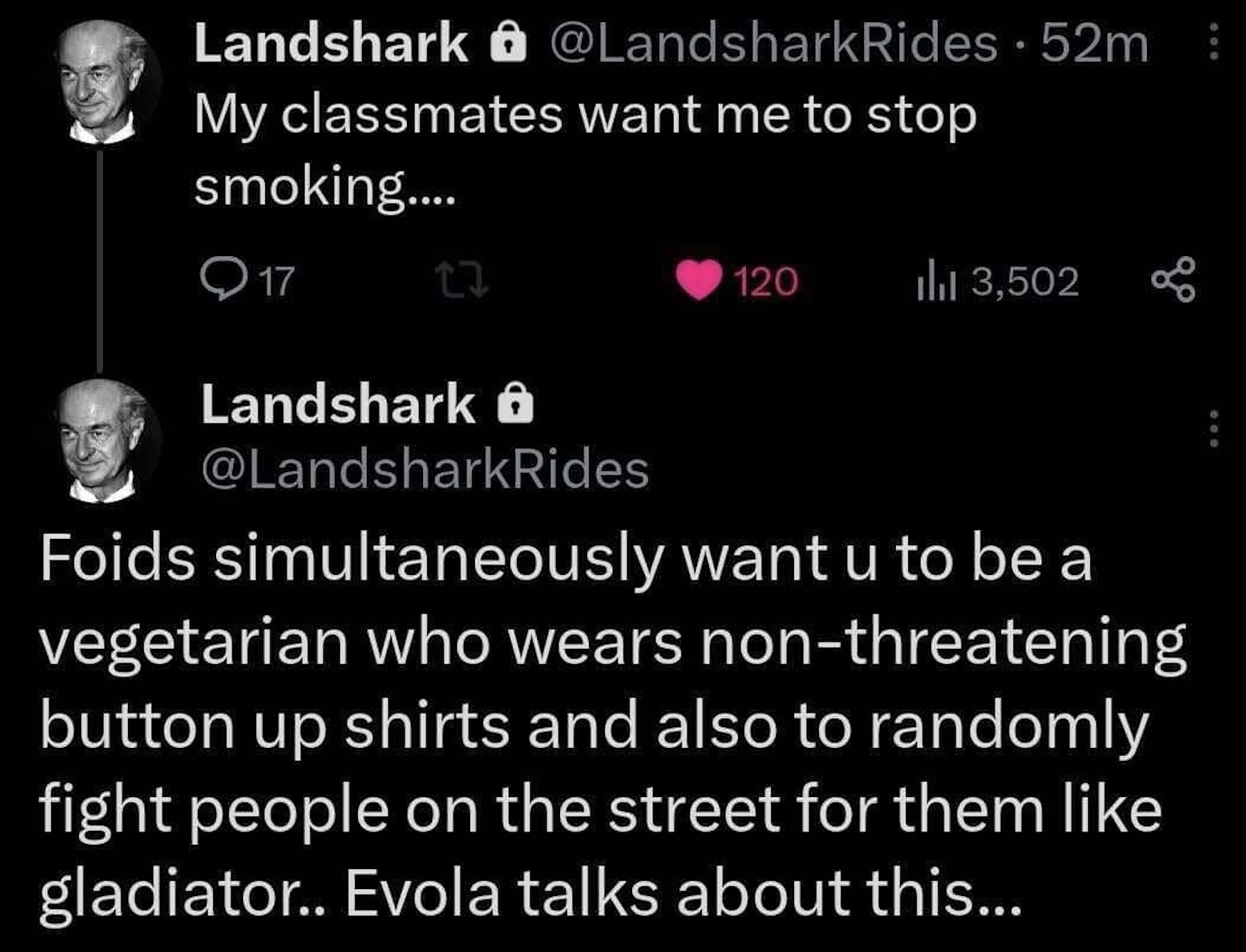Open the three-dot menu on the 52m tweet
The height and width of the screenshot is (952, 1246).
(1213, 44)
